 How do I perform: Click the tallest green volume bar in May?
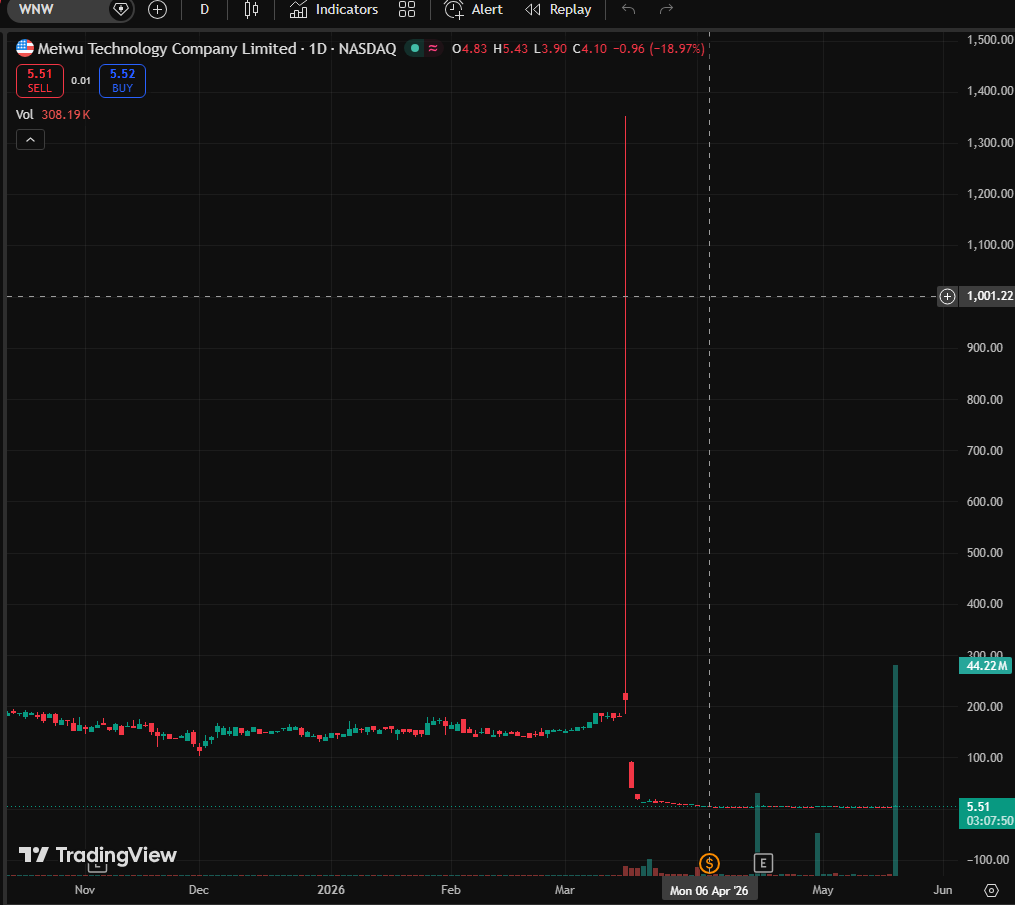[895, 770]
